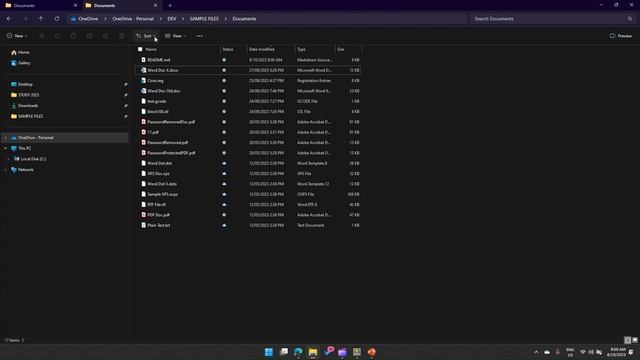Collapse the This PC tree node

tap(6, 148)
